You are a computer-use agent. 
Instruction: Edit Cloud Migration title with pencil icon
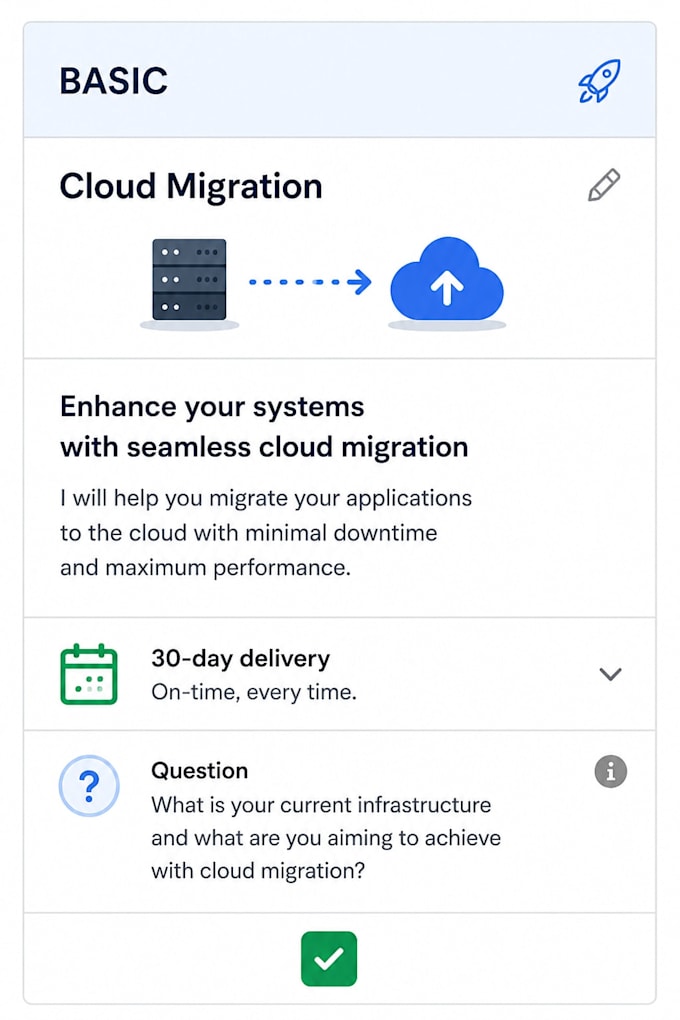tap(604, 185)
